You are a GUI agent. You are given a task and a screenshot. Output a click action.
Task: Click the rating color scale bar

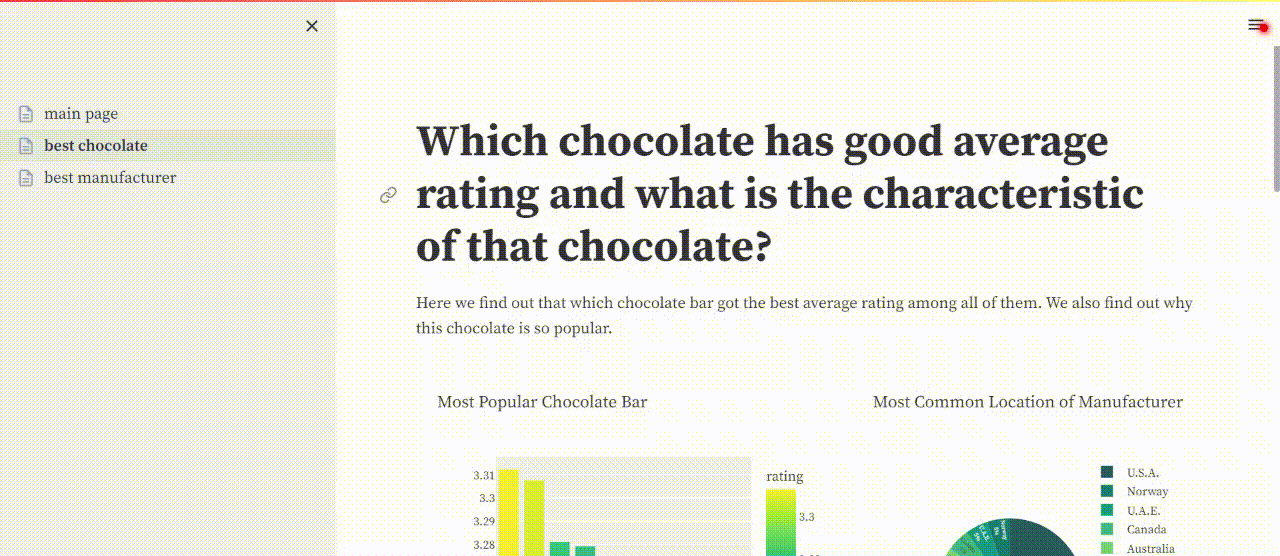(781, 522)
